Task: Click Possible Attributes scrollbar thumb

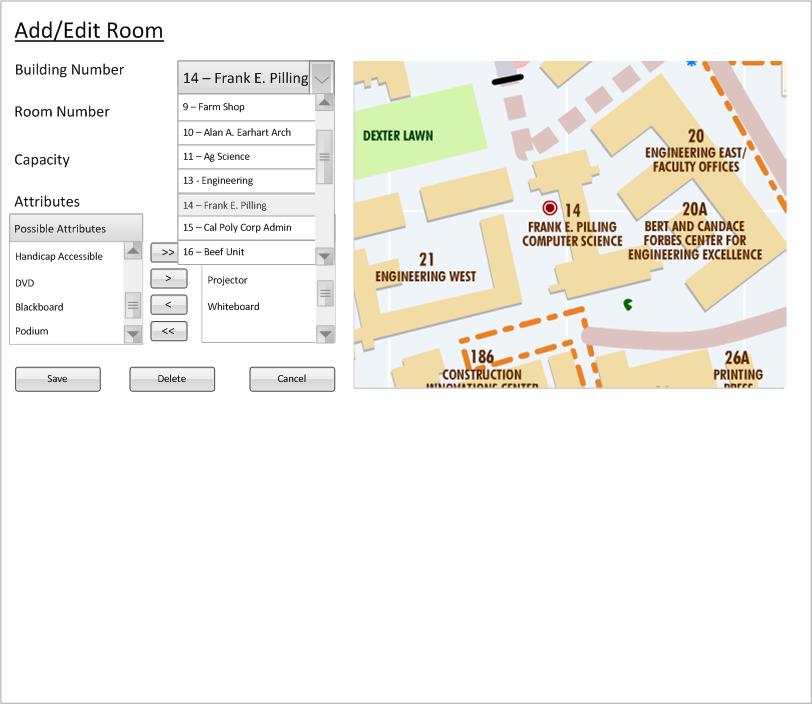Action: coord(133,306)
